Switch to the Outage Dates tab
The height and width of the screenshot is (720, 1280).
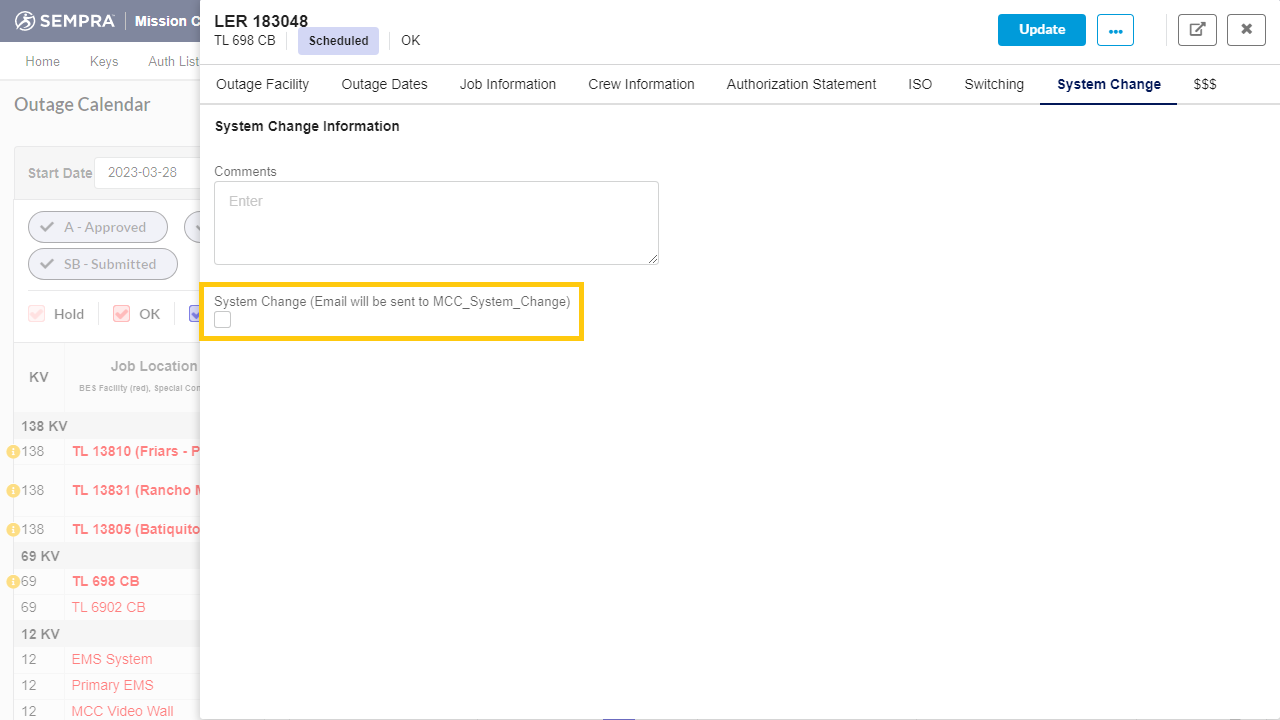pyautogui.click(x=384, y=84)
